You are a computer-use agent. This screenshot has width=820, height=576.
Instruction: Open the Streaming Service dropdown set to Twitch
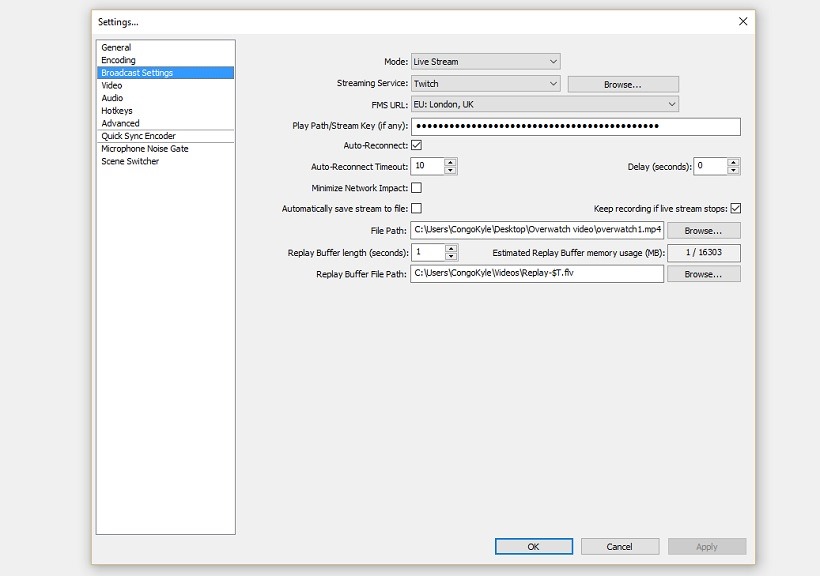pos(485,84)
